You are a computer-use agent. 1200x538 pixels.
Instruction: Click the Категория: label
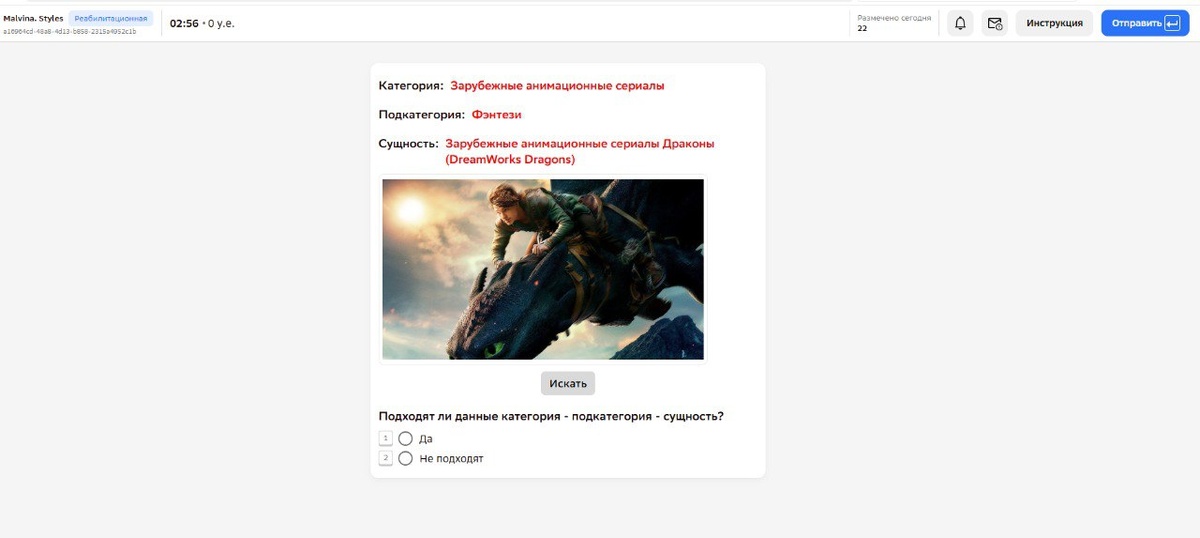(x=411, y=86)
